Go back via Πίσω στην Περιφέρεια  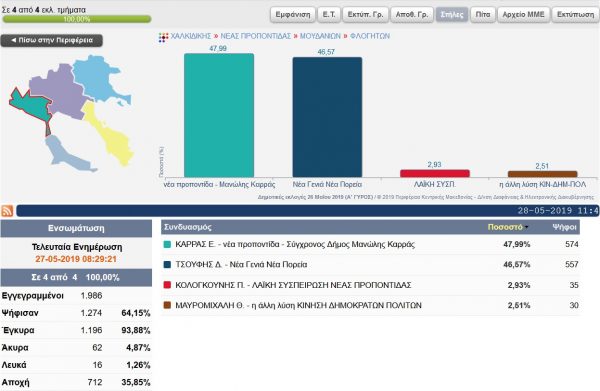tap(52, 40)
